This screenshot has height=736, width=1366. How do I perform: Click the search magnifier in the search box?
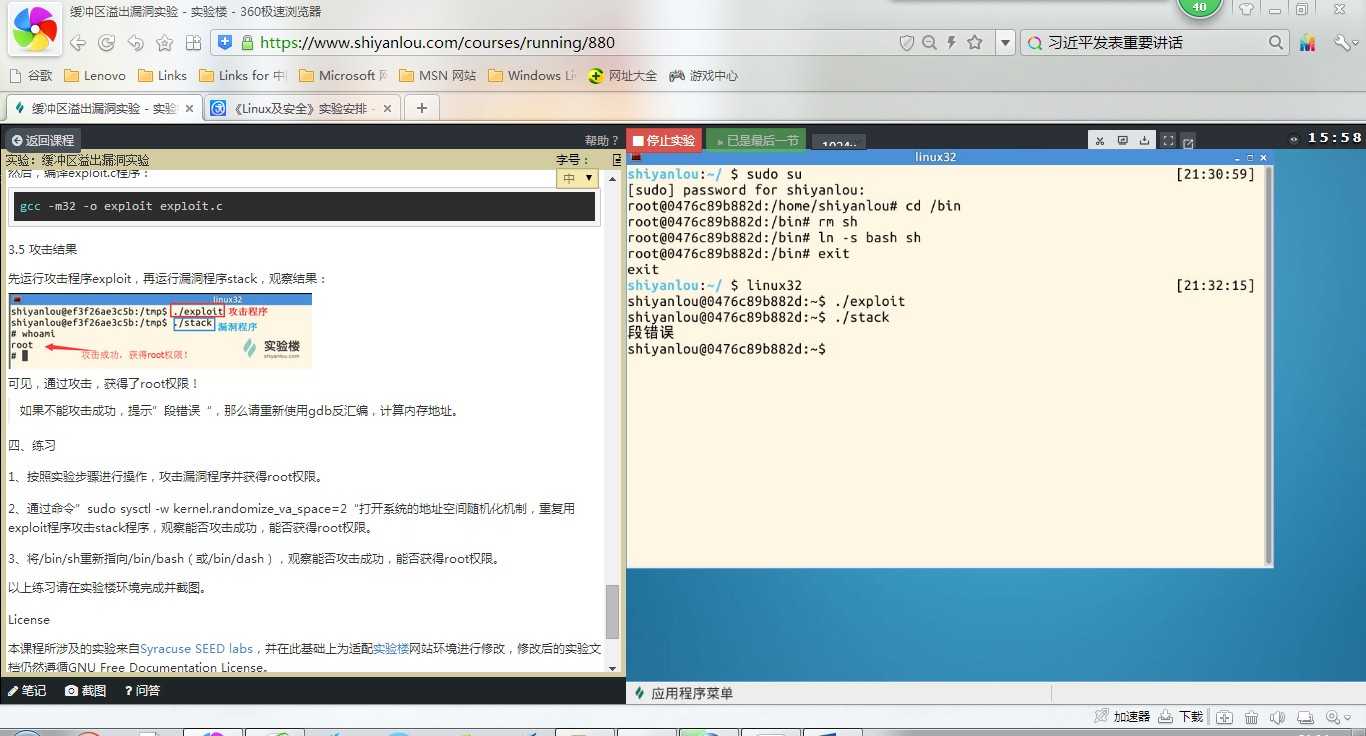tap(1276, 43)
